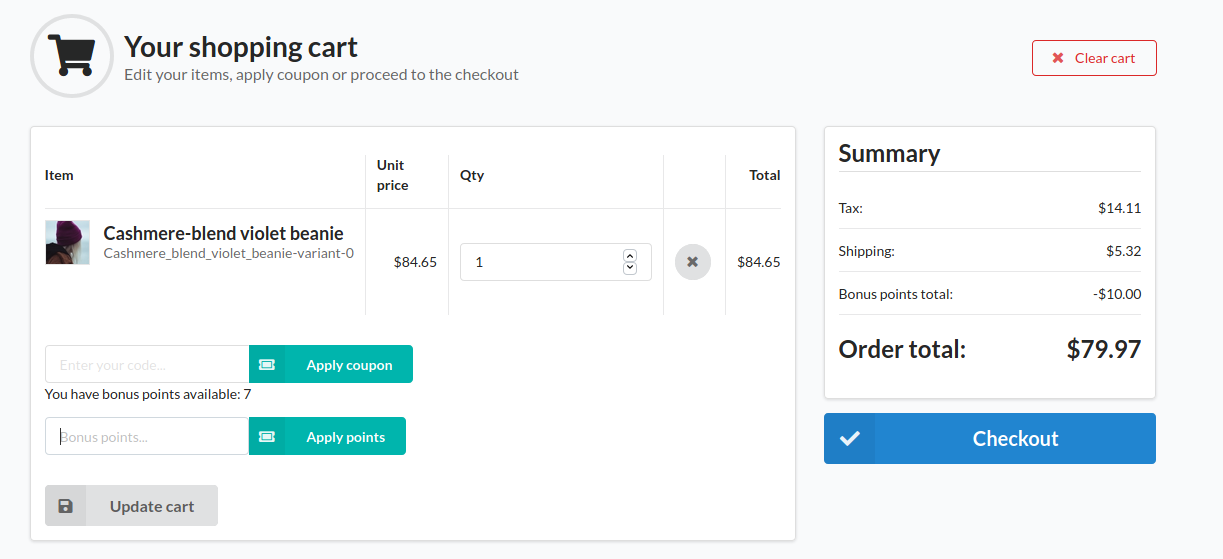Screen dimensions: 1223x559
Task: Open the Cashmere-blend violet beanie product link
Action: (223, 234)
